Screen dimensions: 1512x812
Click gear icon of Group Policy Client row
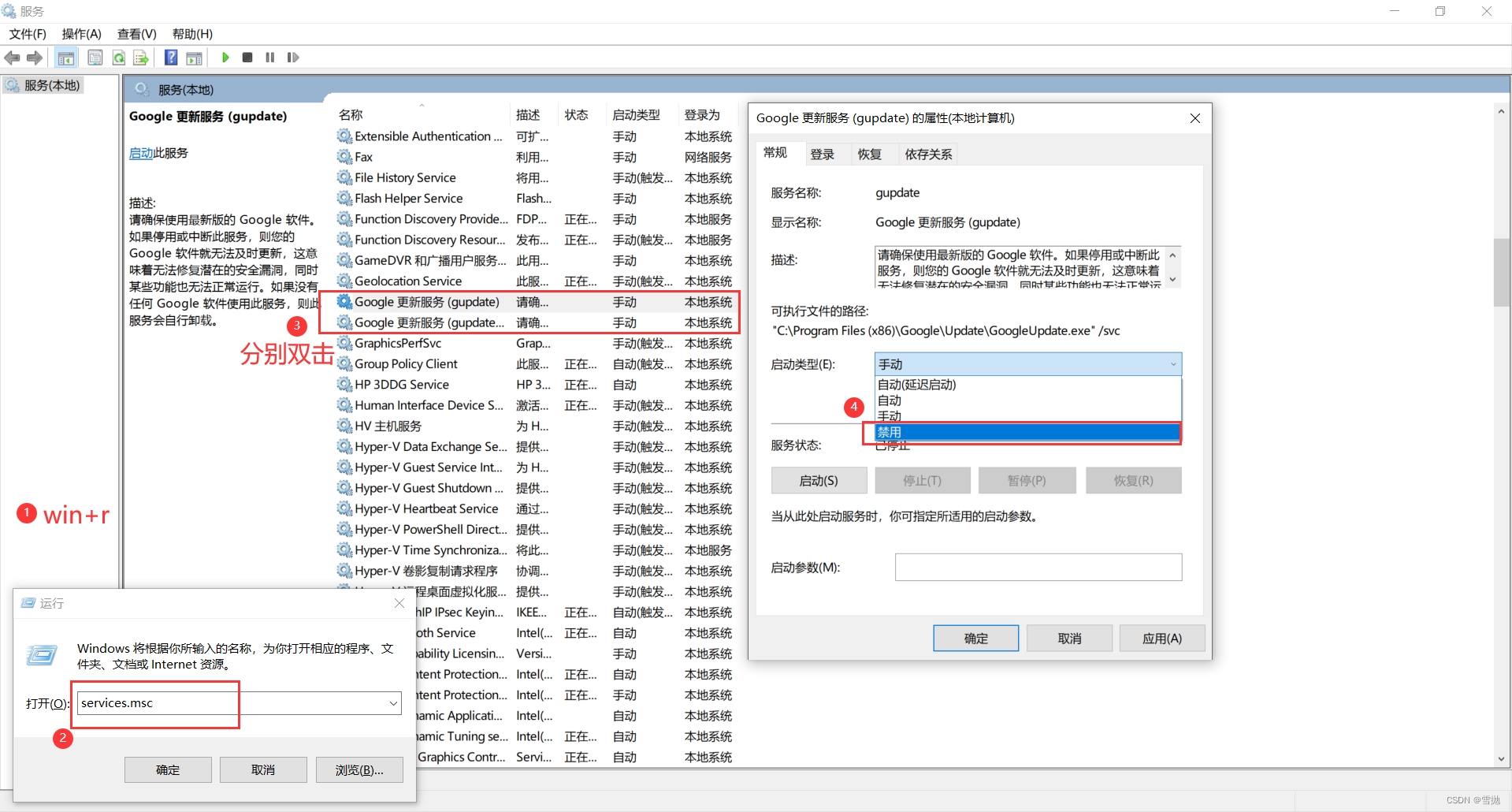point(344,363)
